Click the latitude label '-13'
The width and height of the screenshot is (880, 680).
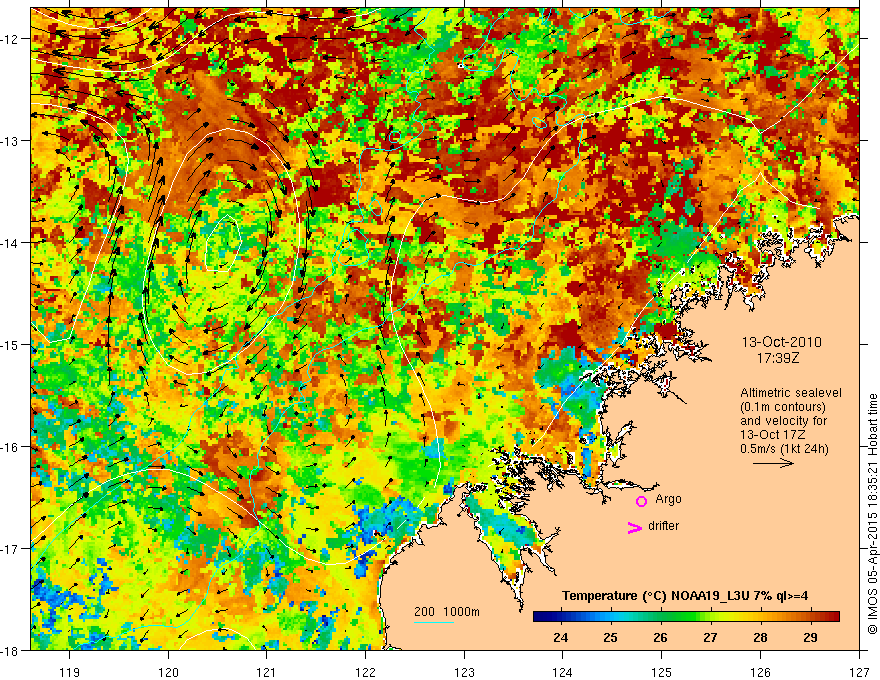10,141
